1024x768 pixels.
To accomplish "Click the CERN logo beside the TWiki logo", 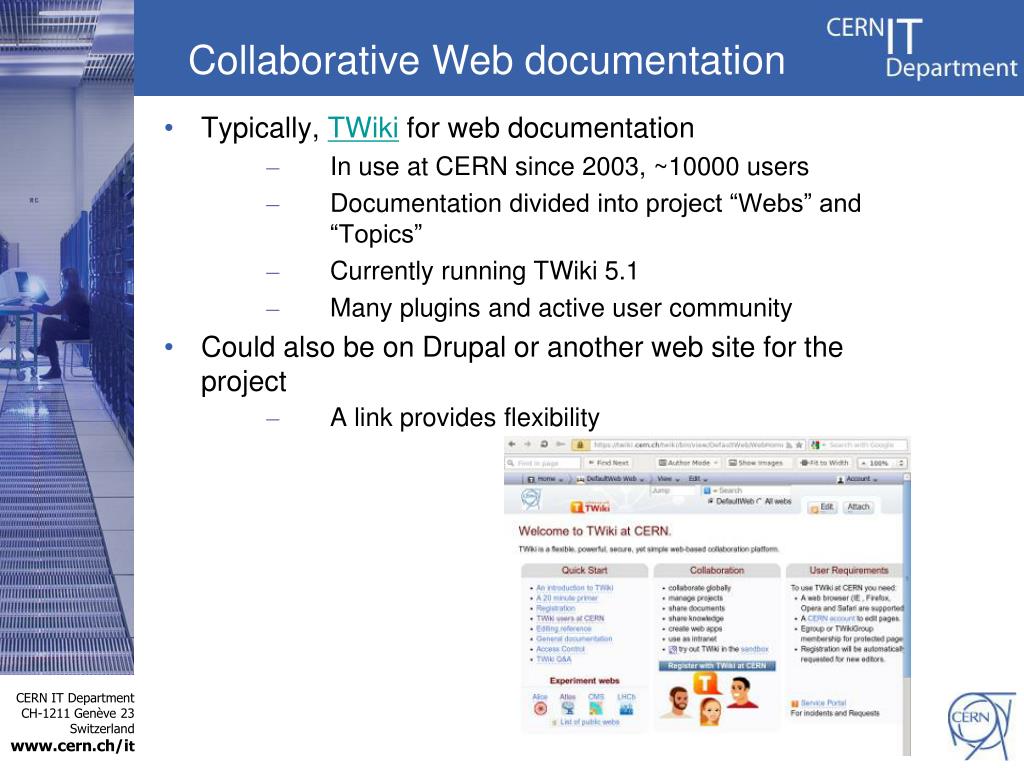I will point(531,500).
